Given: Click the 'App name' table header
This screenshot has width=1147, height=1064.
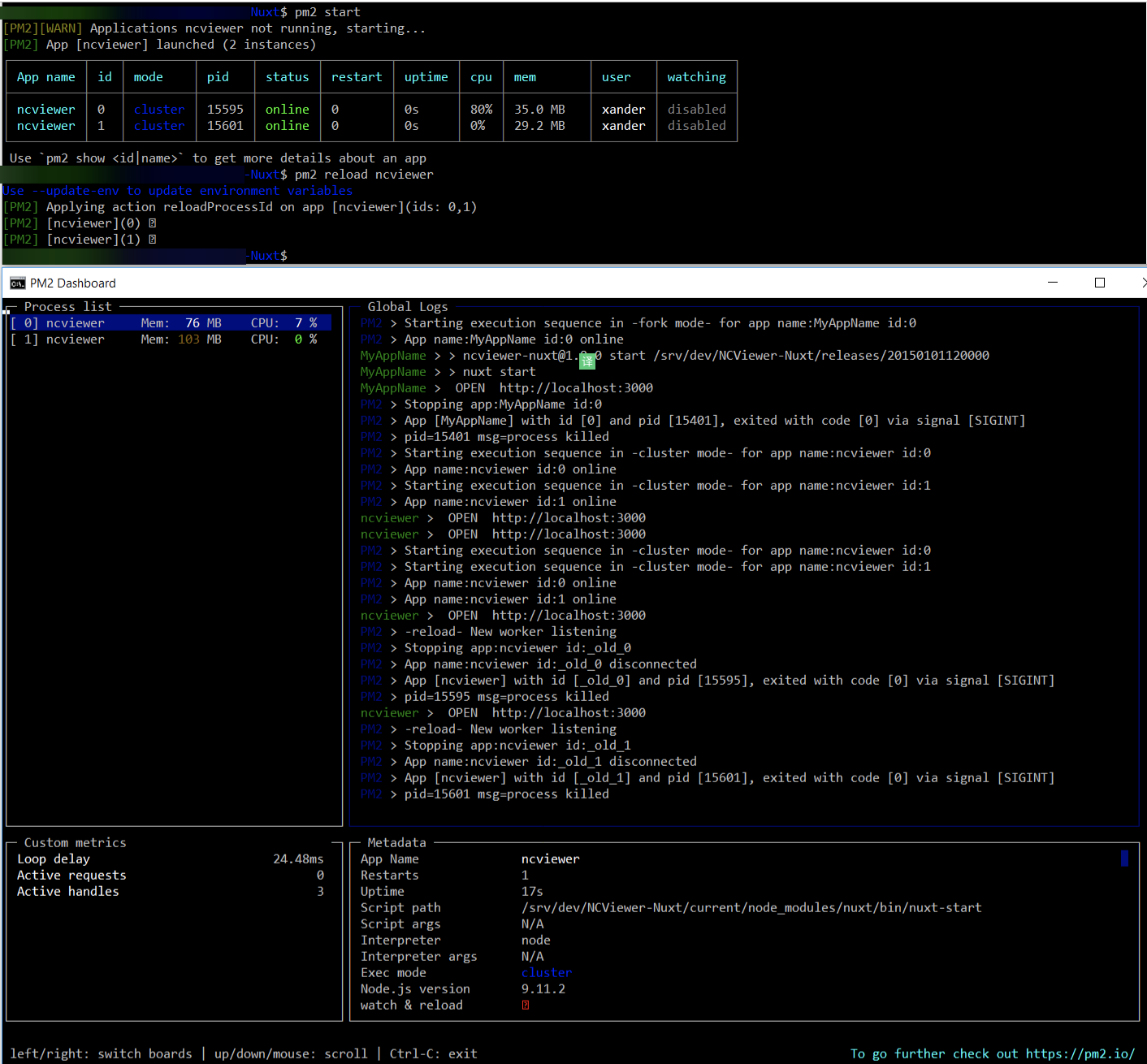Looking at the screenshot, I should click(46, 77).
